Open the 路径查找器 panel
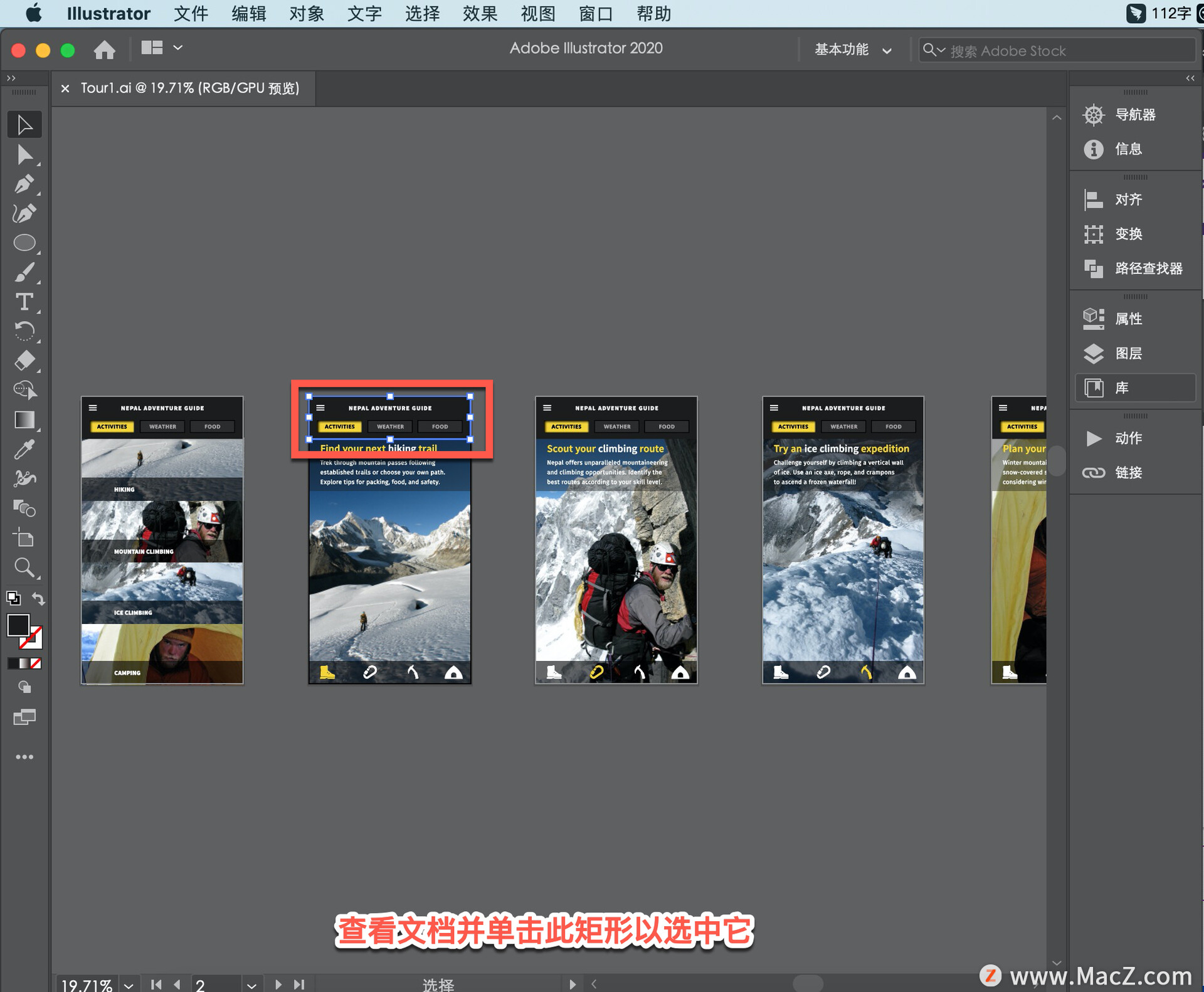Screen dimensions: 1204x992 point(1135,269)
